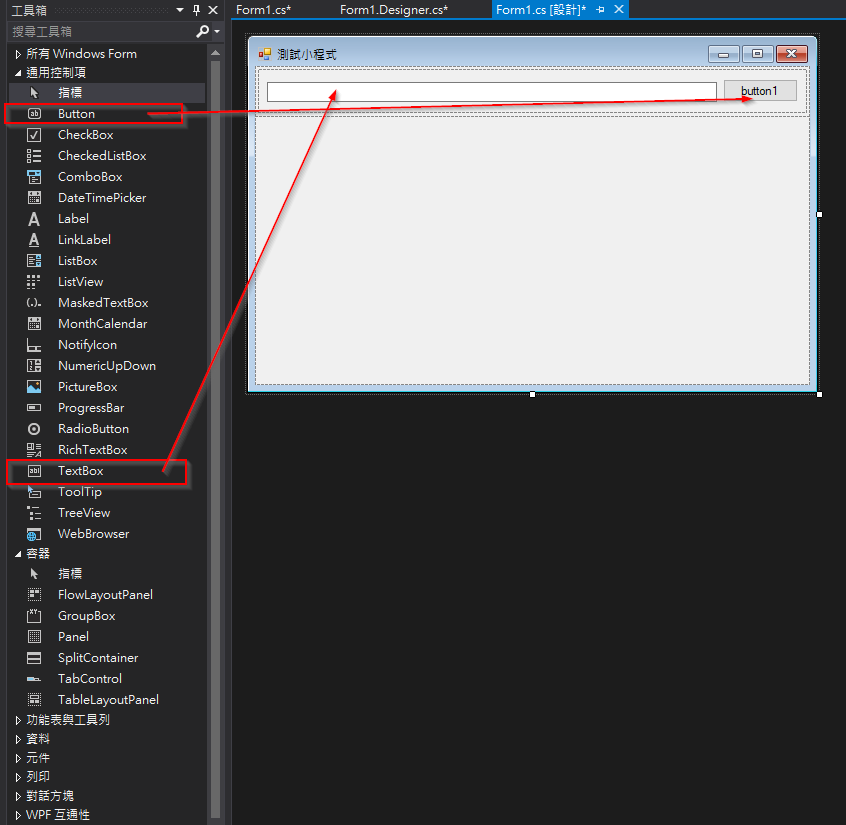Choose the ComboBox toolbox item
Viewport: 846px width, 825px height.
pyautogui.click(x=89, y=177)
